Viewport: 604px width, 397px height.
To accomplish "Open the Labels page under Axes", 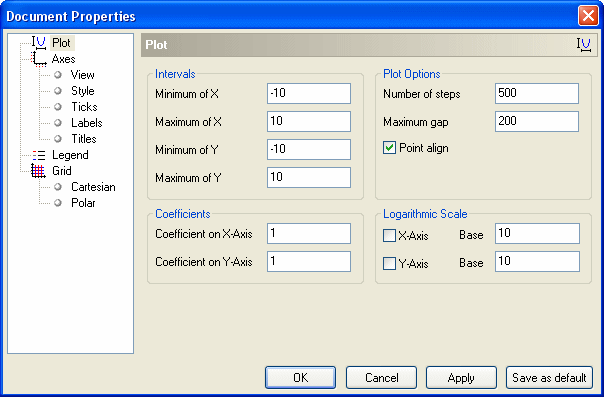I will coord(87,123).
